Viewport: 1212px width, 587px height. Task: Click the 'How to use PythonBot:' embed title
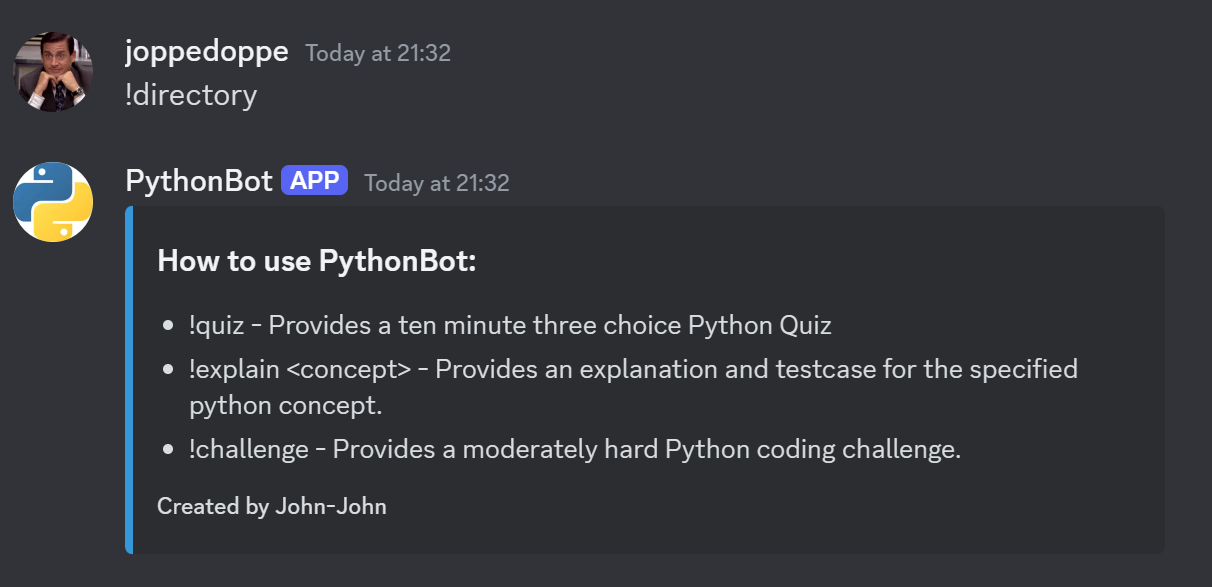click(317, 262)
